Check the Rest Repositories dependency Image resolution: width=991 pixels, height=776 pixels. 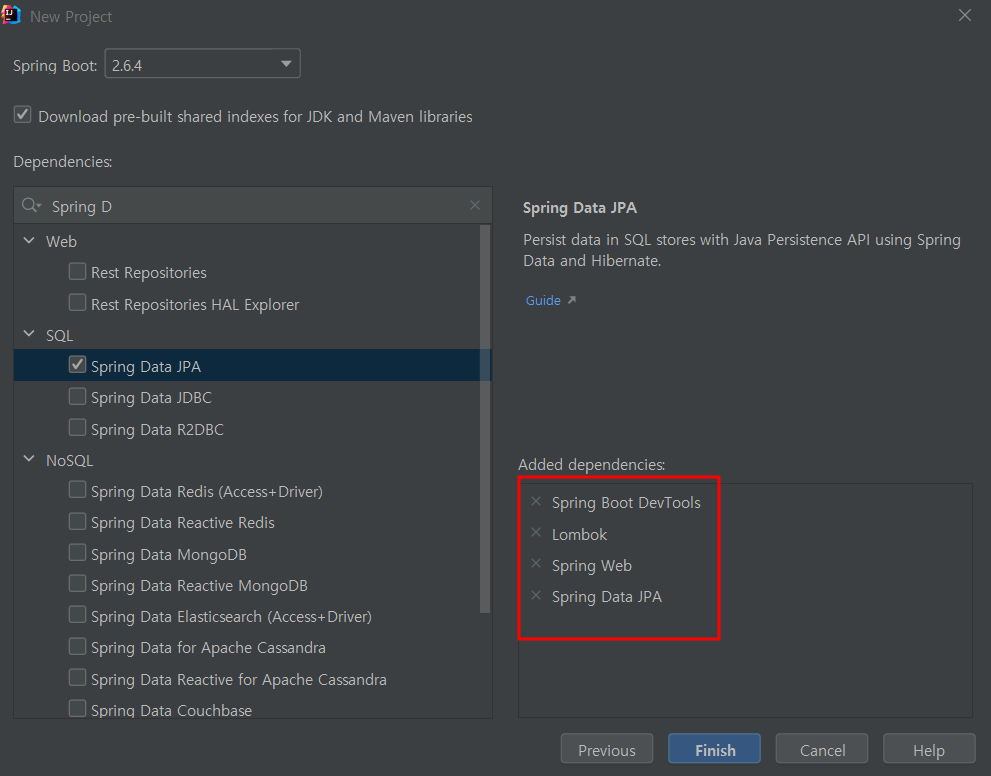click(x=77, y=272)
